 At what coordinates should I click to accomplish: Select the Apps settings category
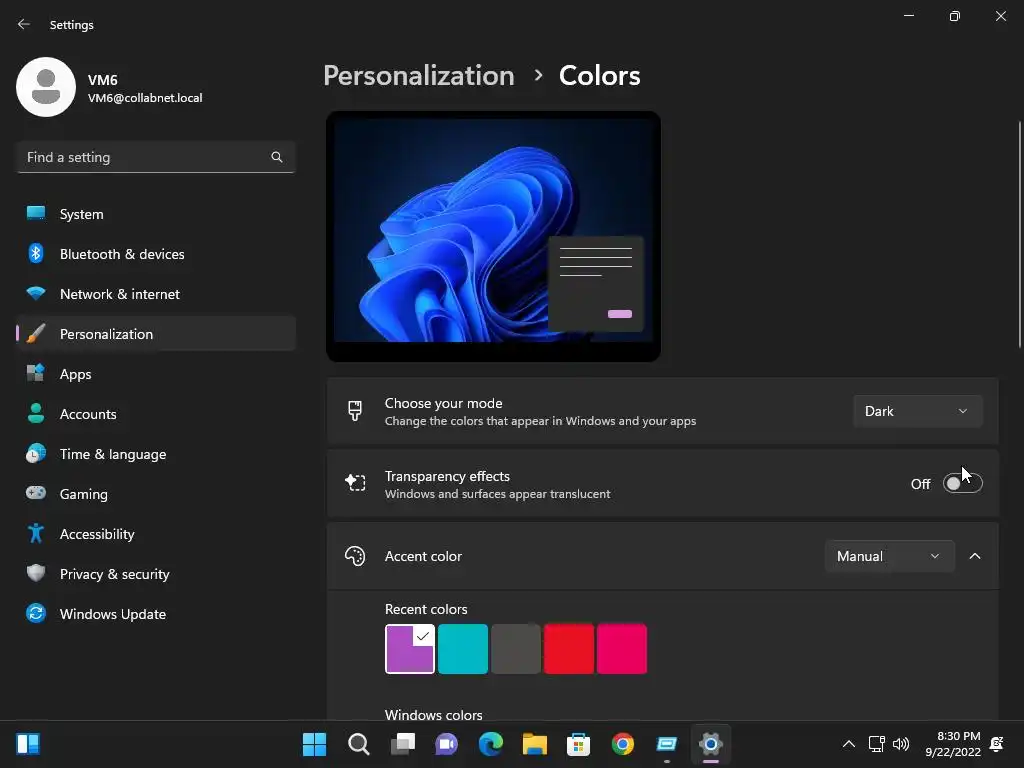[x=155, y=374]
